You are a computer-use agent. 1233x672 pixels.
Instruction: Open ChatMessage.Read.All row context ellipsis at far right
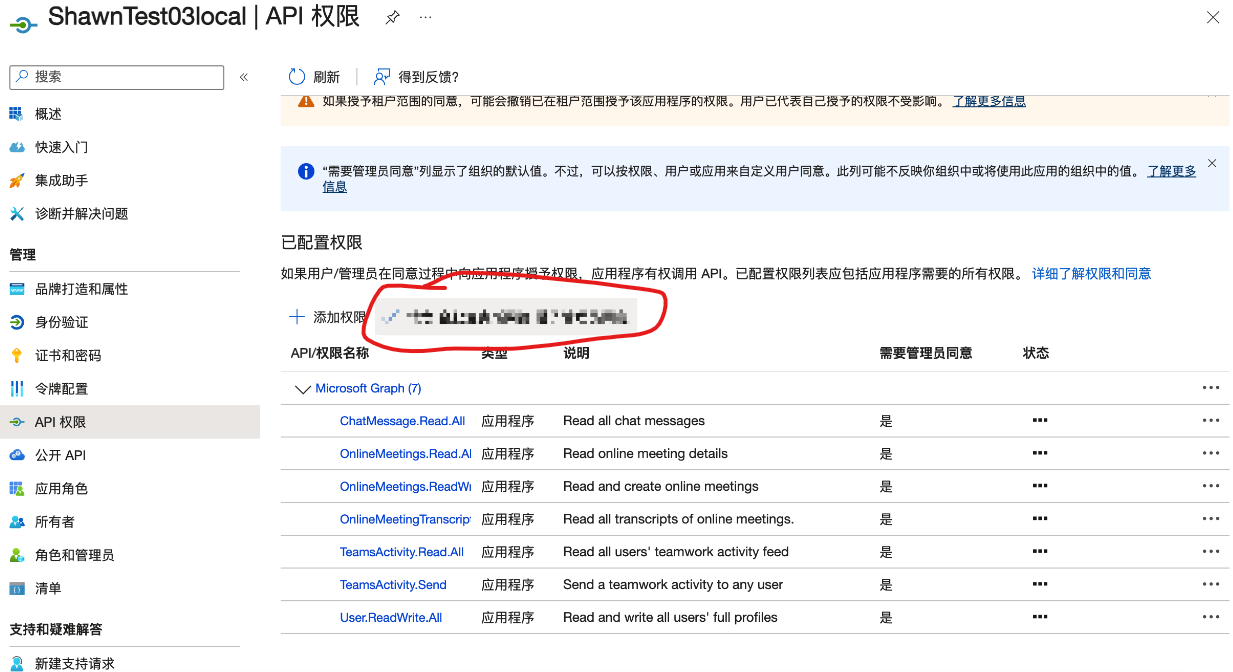(x=1211, y=421)
